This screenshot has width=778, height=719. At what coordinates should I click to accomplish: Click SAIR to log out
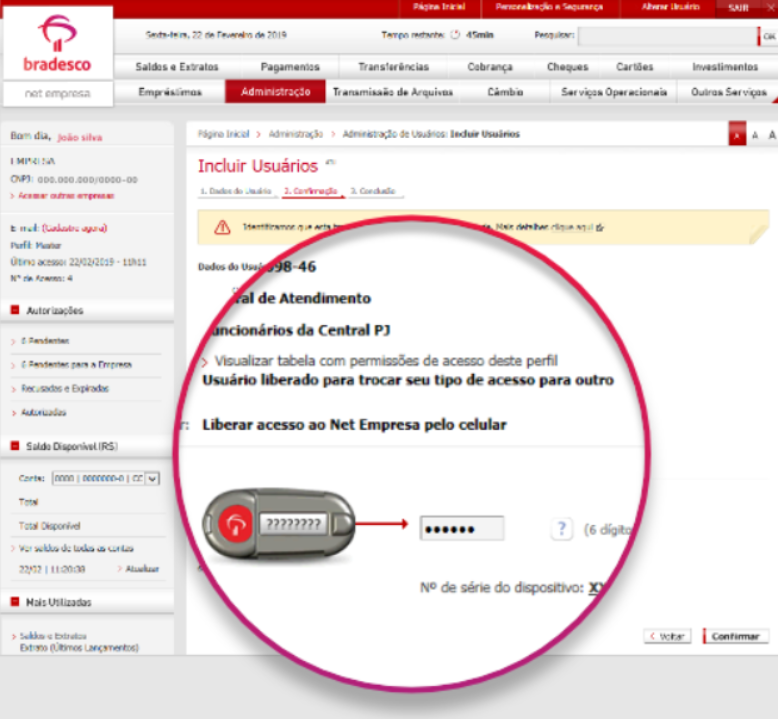click(738, 8)
